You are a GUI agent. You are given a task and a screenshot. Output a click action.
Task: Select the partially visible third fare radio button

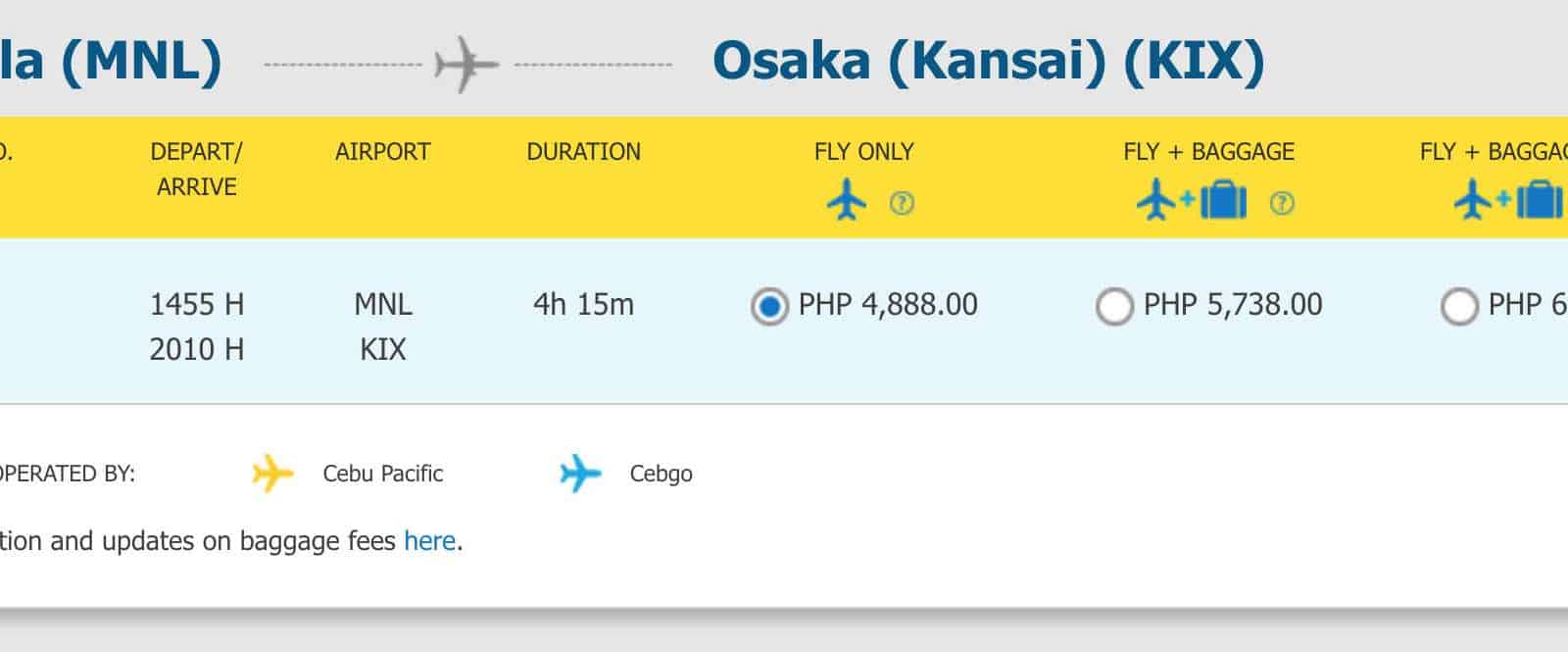click(x=1459, y=307)
